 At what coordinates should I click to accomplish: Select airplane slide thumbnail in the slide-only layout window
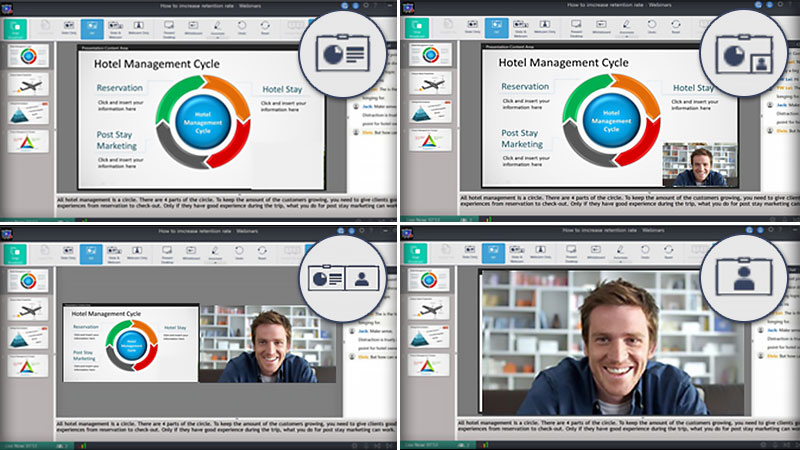[29, 84]
